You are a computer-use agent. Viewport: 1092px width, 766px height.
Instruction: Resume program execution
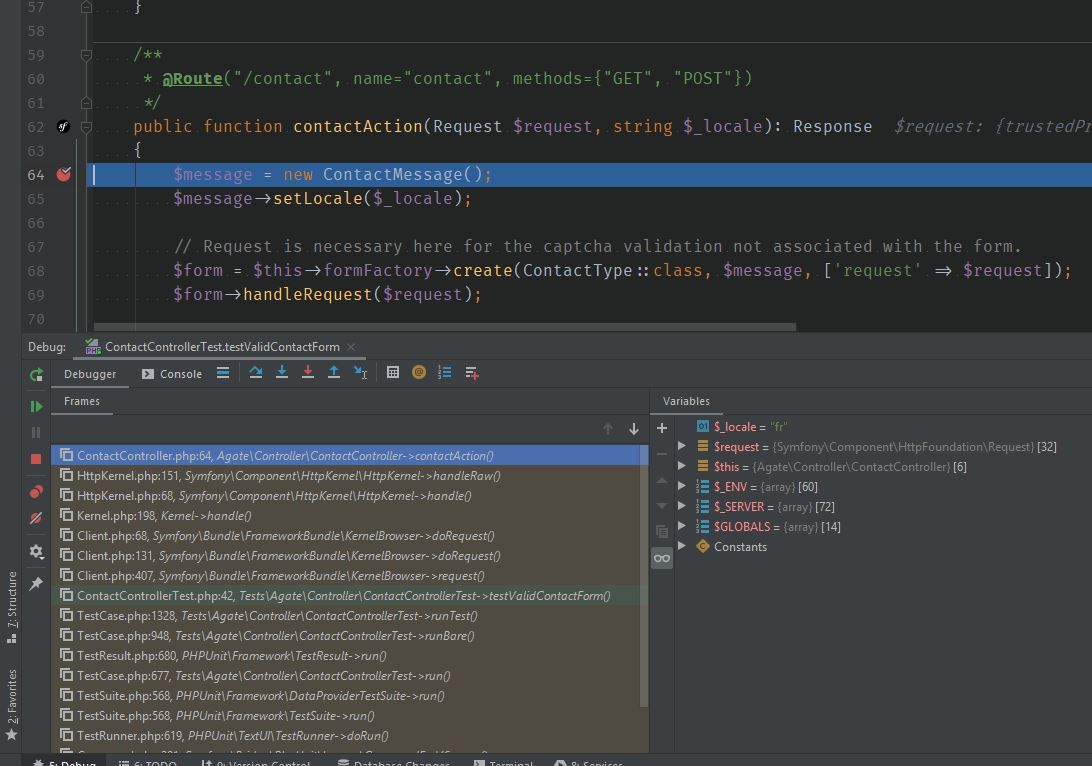click(36, 407)
